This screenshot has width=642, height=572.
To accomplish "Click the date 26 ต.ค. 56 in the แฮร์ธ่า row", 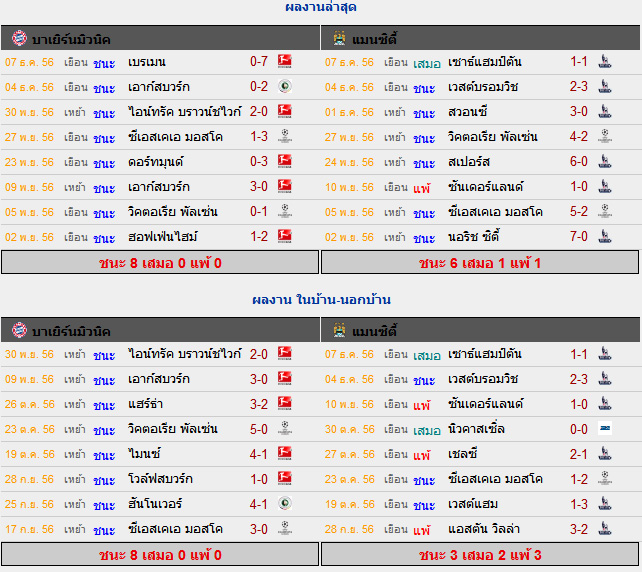I will click(29, 404).
